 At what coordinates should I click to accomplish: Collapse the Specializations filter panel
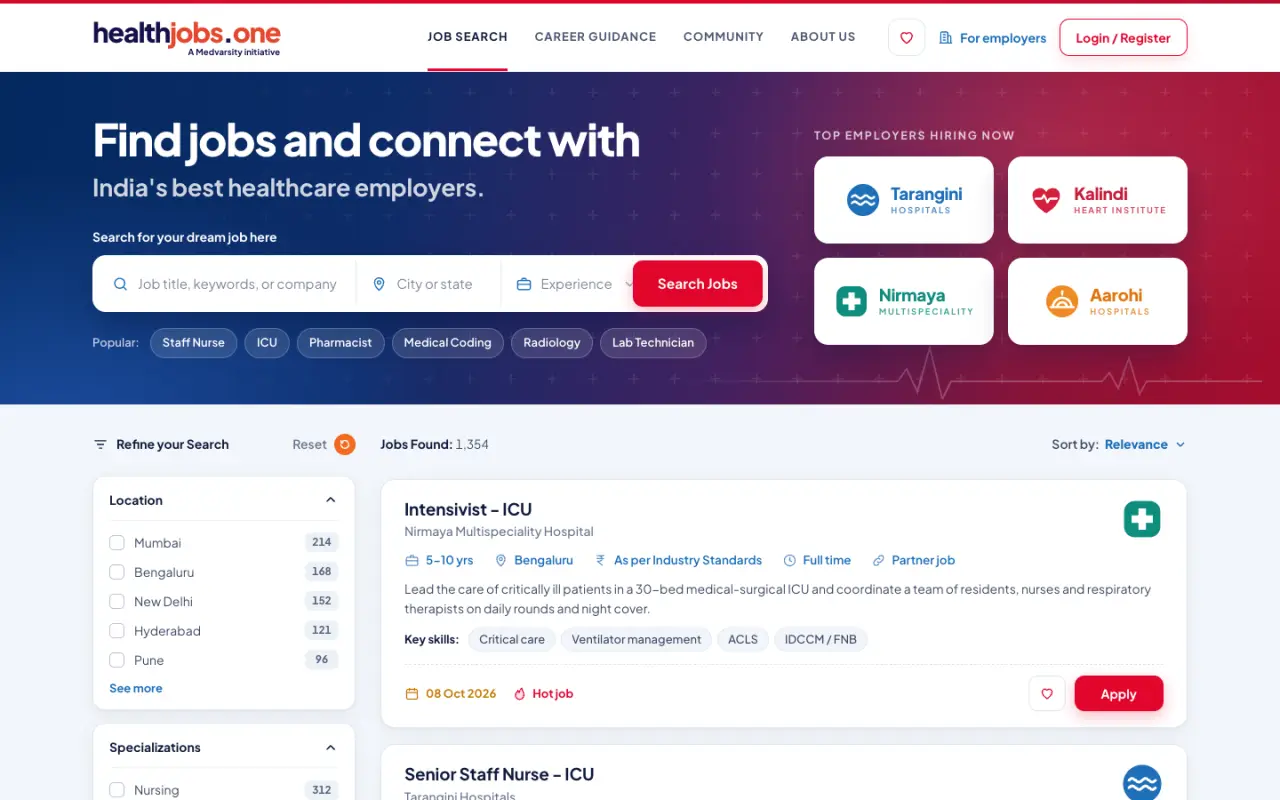[x=330, y=747]
